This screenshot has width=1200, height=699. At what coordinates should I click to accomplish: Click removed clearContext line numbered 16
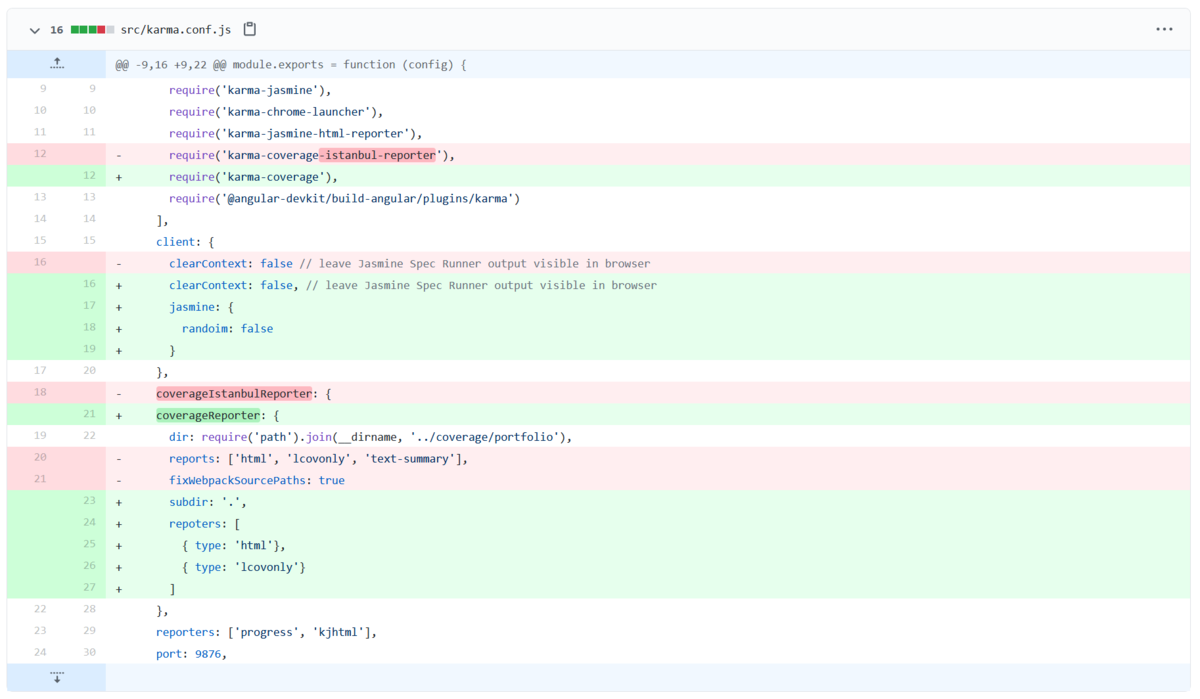648,264
